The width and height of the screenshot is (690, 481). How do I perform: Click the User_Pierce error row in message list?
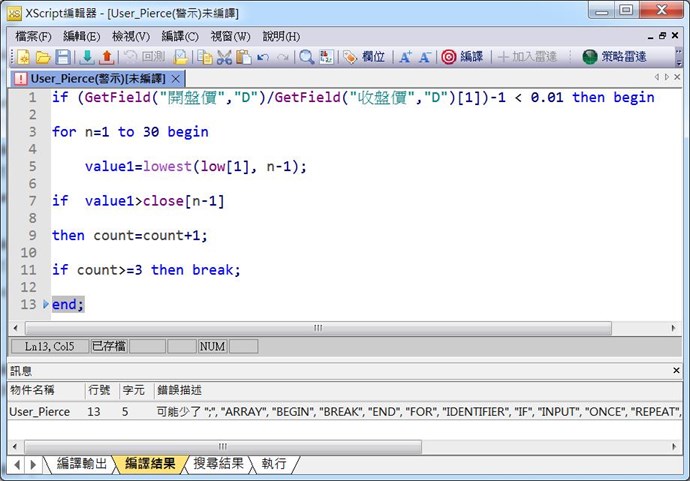[40, 411]
